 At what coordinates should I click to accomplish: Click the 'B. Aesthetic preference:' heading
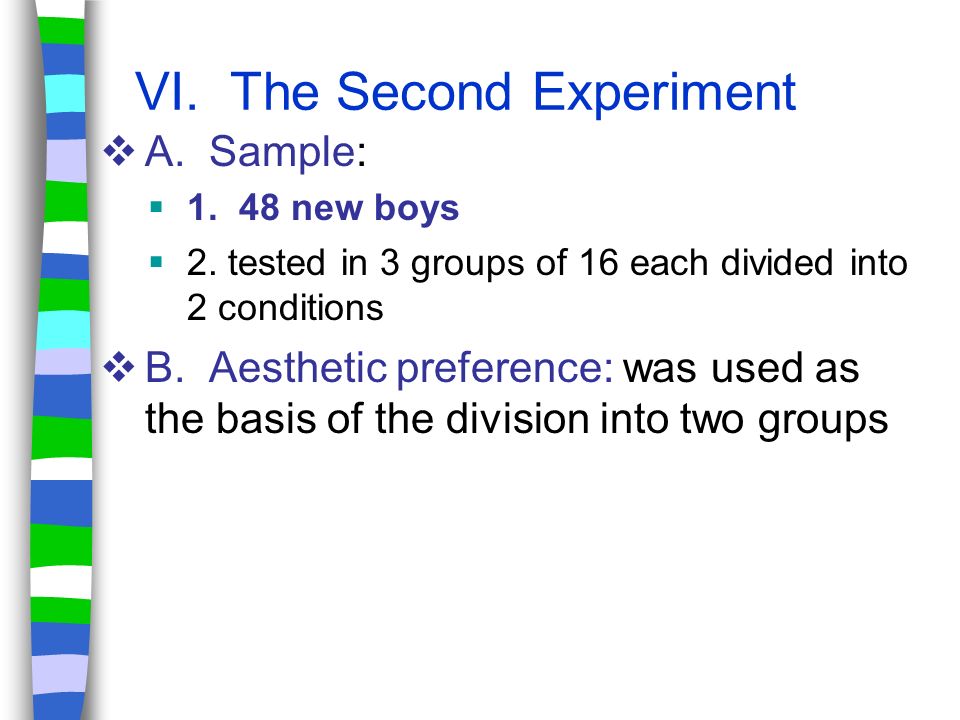point(379,369)
